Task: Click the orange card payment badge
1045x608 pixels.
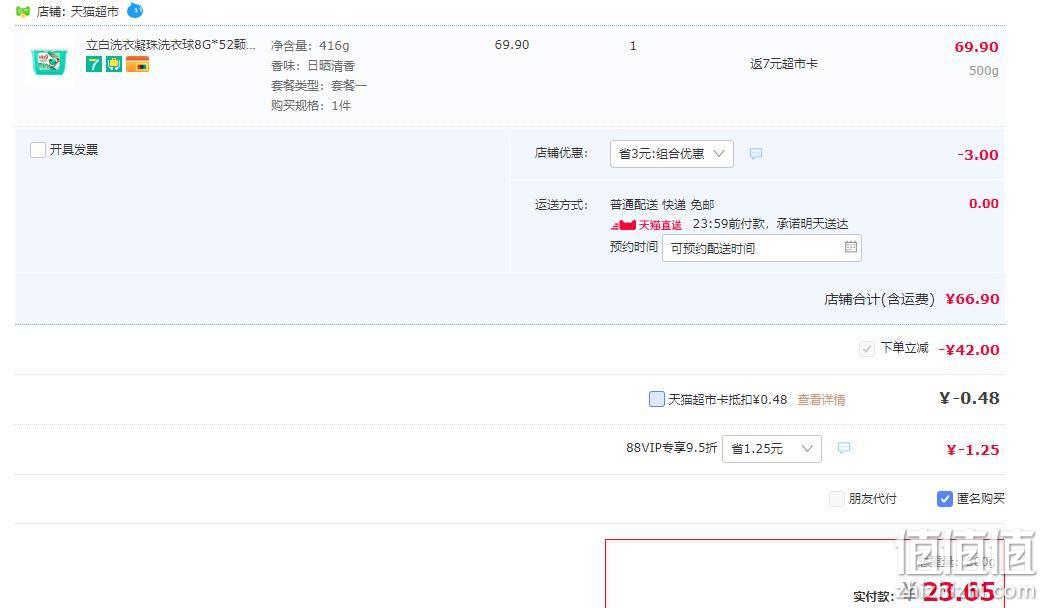Action: tap(137, 65)
